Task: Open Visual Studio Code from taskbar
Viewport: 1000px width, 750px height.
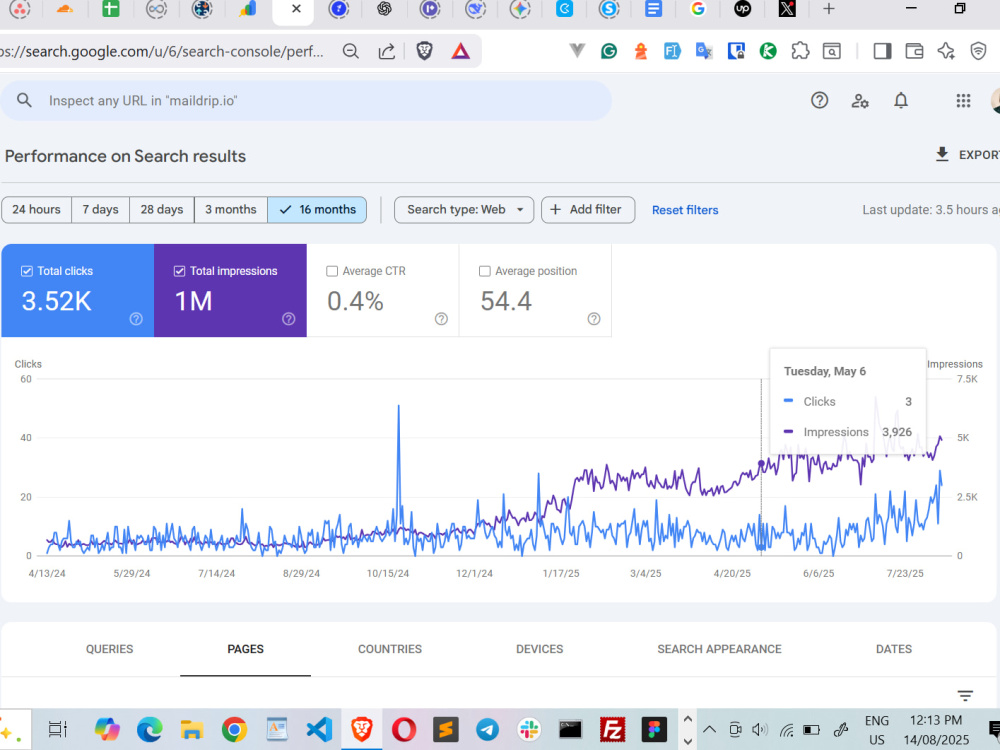Action: point(319,729)
